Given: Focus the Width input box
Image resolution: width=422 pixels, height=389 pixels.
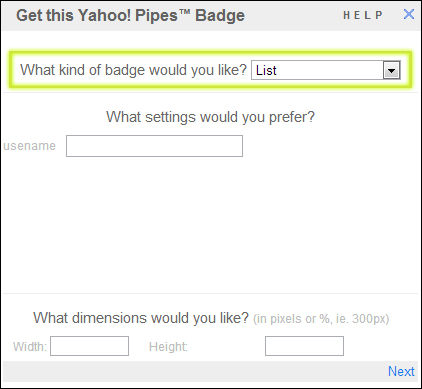Looking at the screenshot, I should click(89, 346).
